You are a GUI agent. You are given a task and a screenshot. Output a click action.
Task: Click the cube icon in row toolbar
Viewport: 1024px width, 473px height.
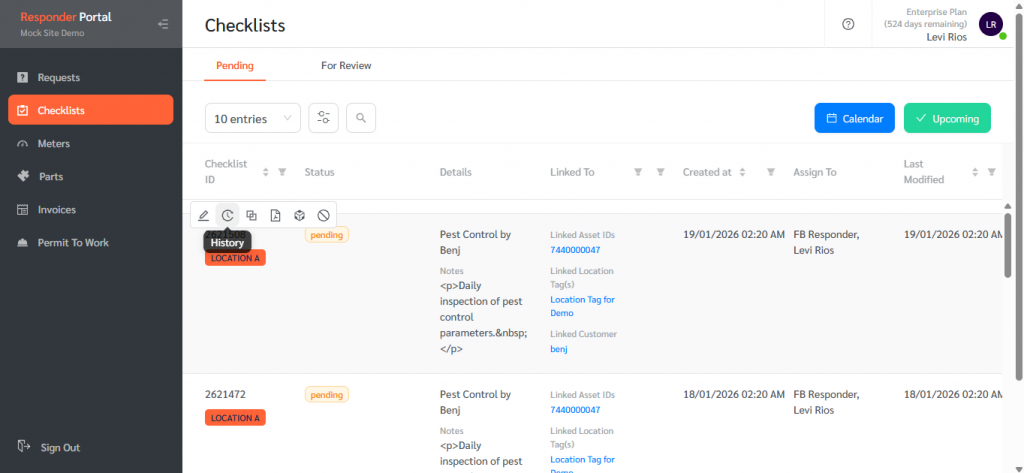pos(300,215)
